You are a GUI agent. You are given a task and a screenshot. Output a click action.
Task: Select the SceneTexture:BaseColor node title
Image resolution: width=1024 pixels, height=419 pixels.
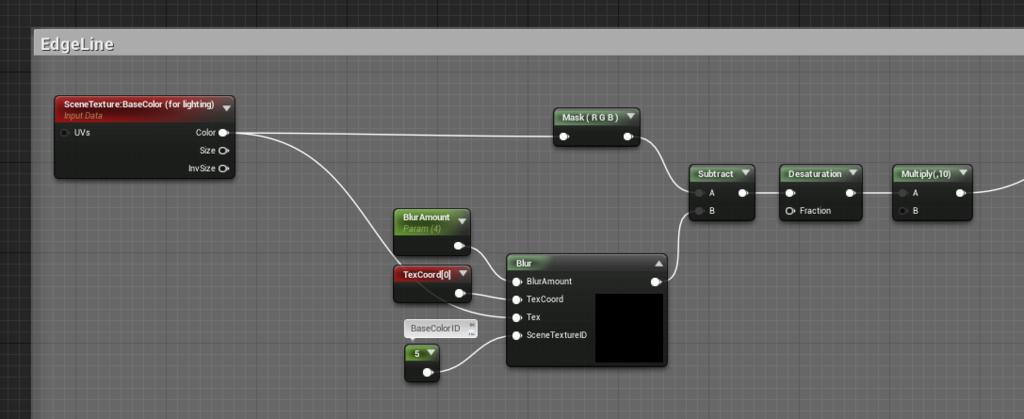click(139, 104)
